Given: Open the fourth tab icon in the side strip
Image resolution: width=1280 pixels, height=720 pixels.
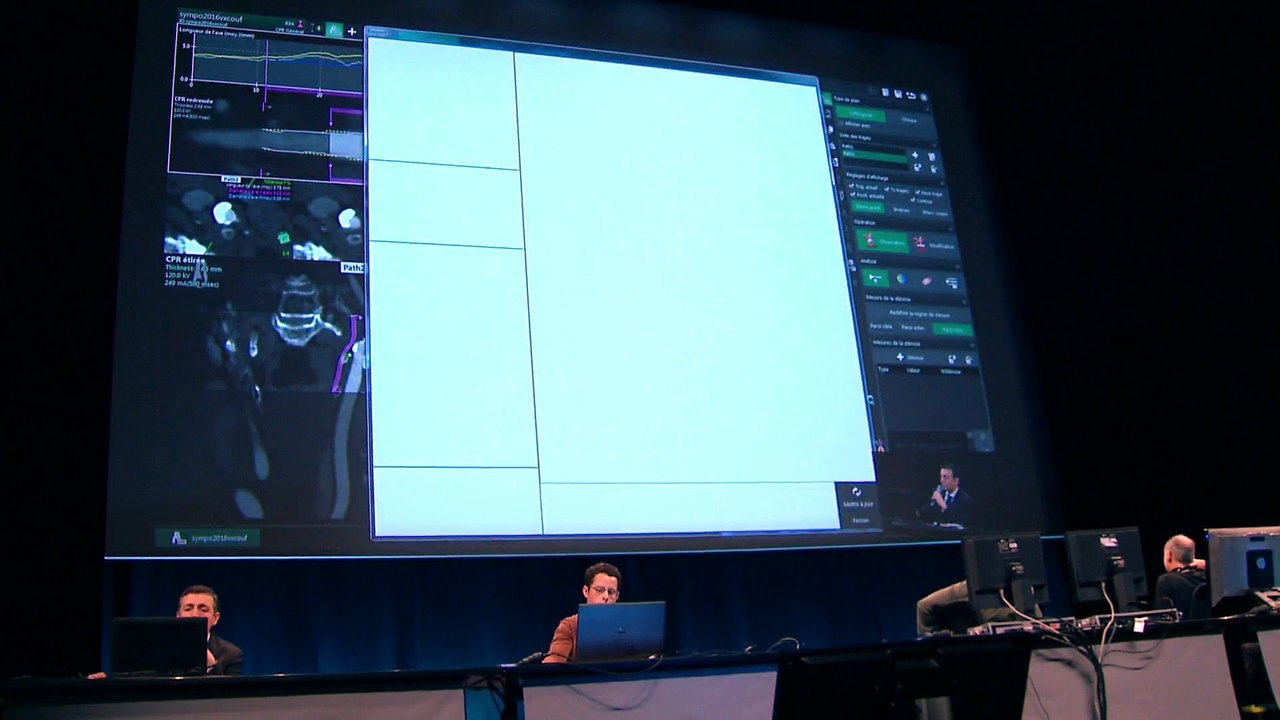Looking at the screenshot, I should (833, 146).
